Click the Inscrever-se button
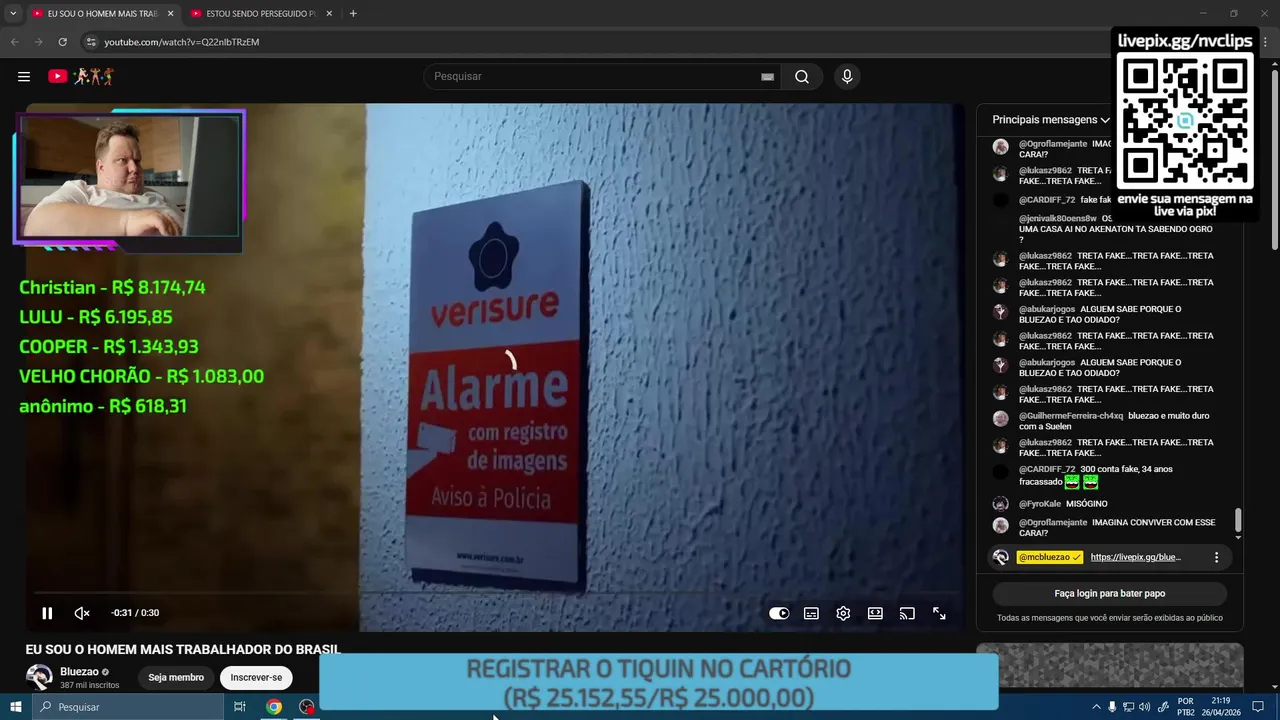This screenshot has width=1280, height=720. (256, 677)
